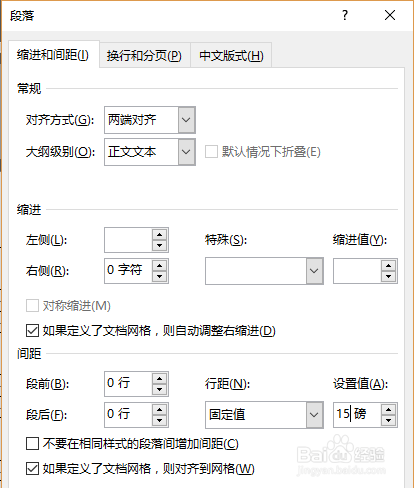Image resolution: width=414 pixels, height=488 pixels.
Task: Click the help question mark icon
Action: coord(345,15)
